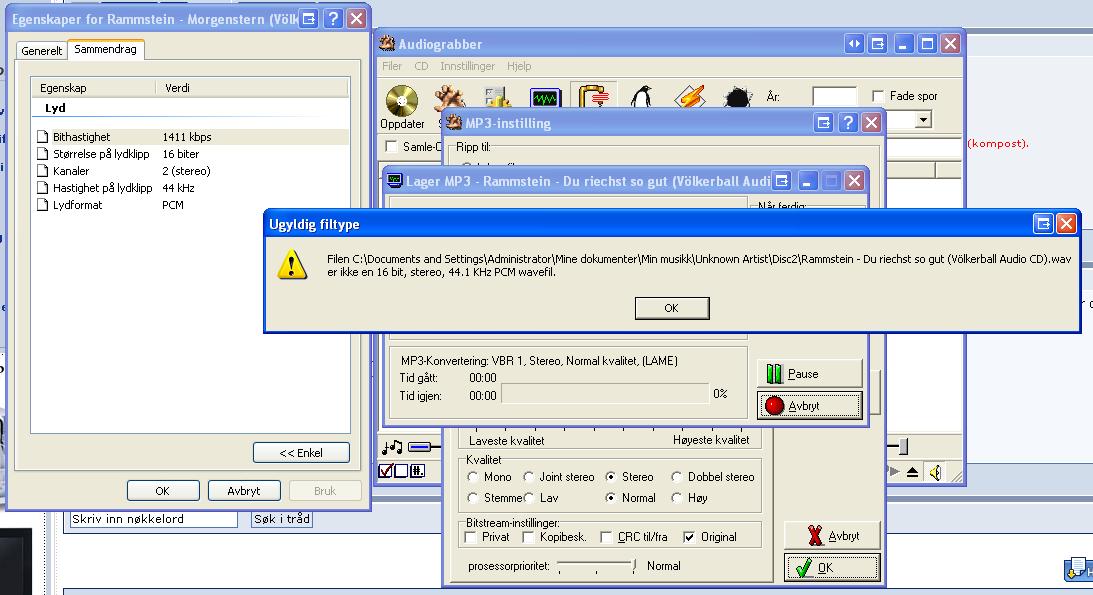Viewport: 1093px width, 595px height.
Task: Open the CD menu in Audiograbber
Action: 421,66
